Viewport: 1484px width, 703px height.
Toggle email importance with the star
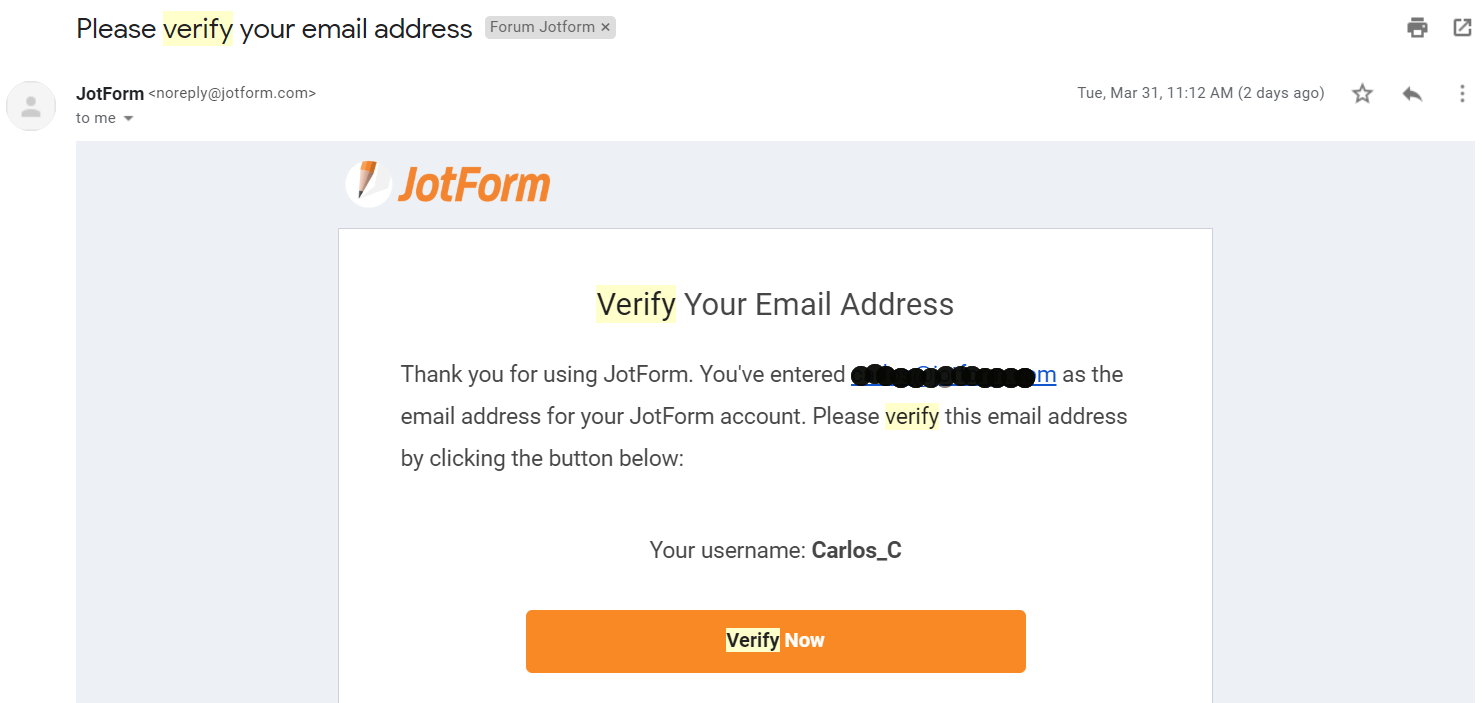(1362, 93)
